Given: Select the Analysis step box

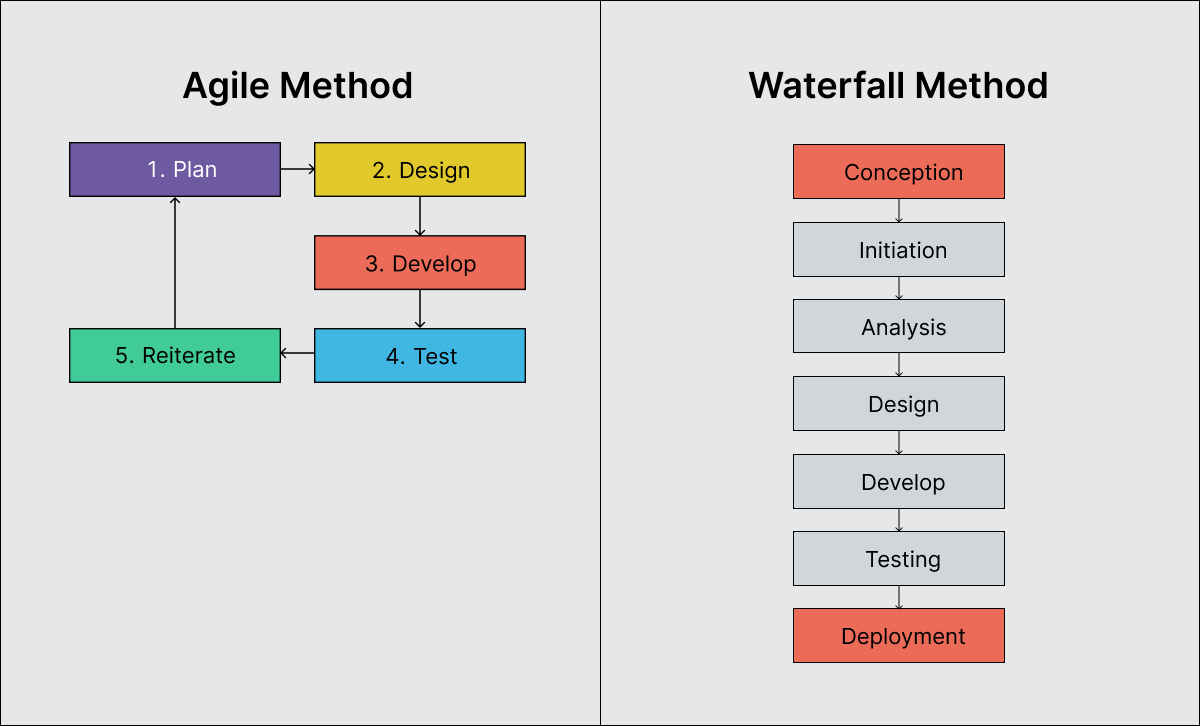Looking at the screenshot, I should [x=898, y=327].
